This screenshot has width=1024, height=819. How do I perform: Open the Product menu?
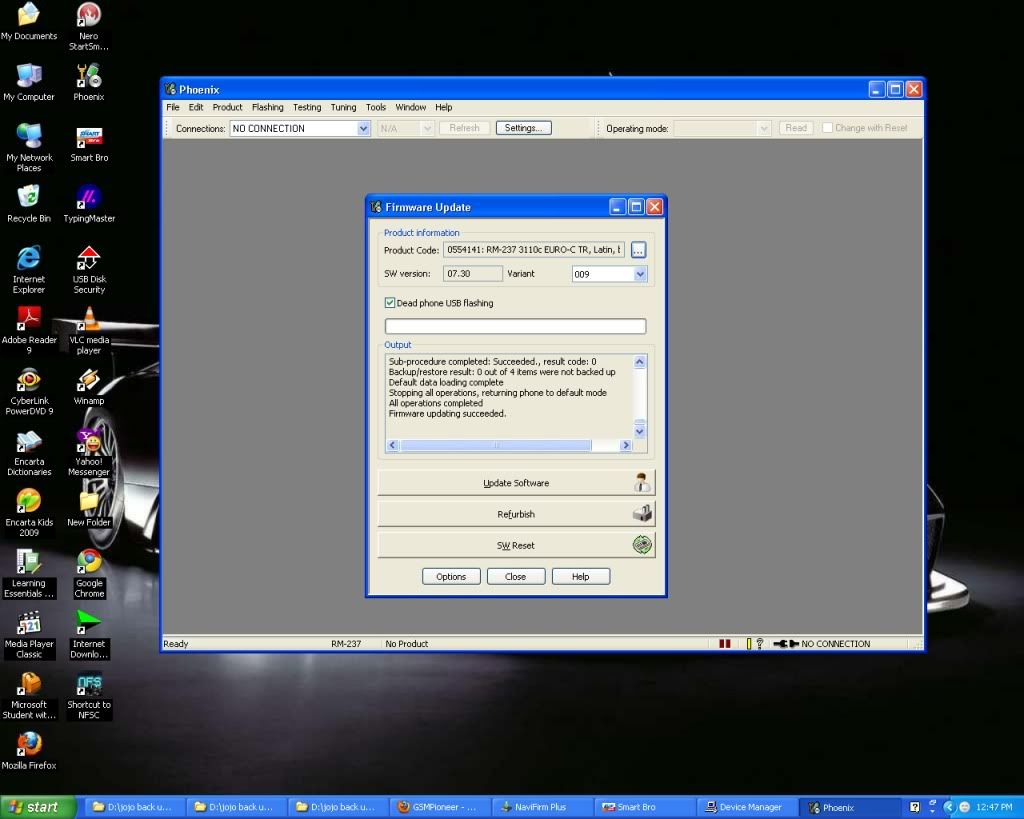tap(227, 107)
